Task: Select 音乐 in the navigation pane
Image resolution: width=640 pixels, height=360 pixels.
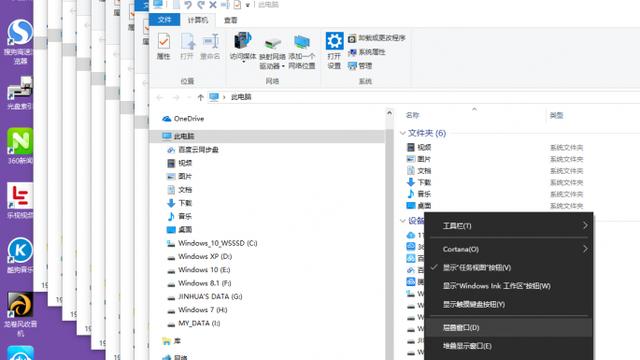Action: (180, 216)
